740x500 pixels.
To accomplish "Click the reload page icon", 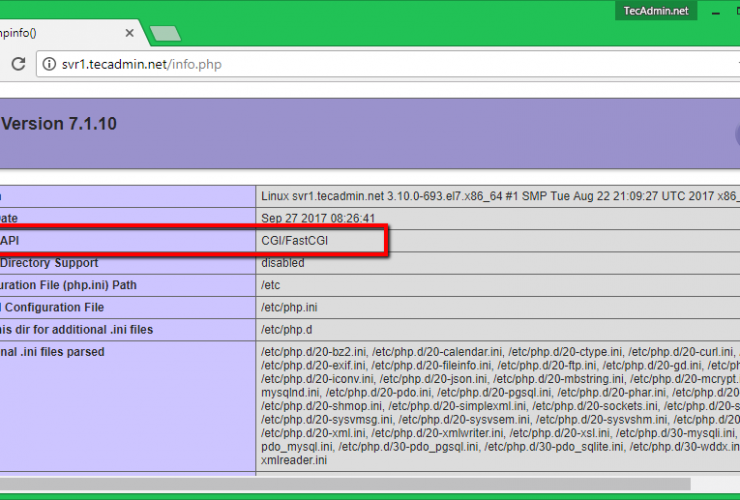I will [18, 64].
